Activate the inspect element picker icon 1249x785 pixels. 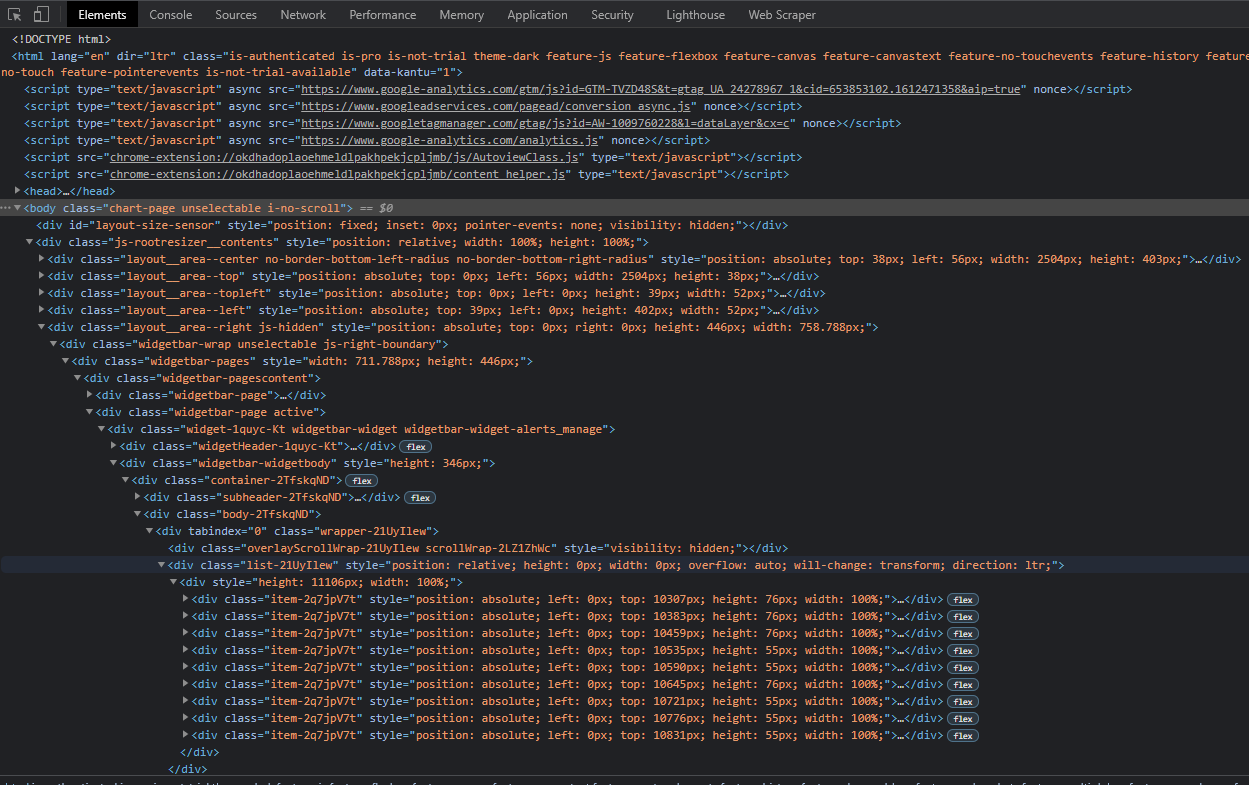[x=15, y=15]
